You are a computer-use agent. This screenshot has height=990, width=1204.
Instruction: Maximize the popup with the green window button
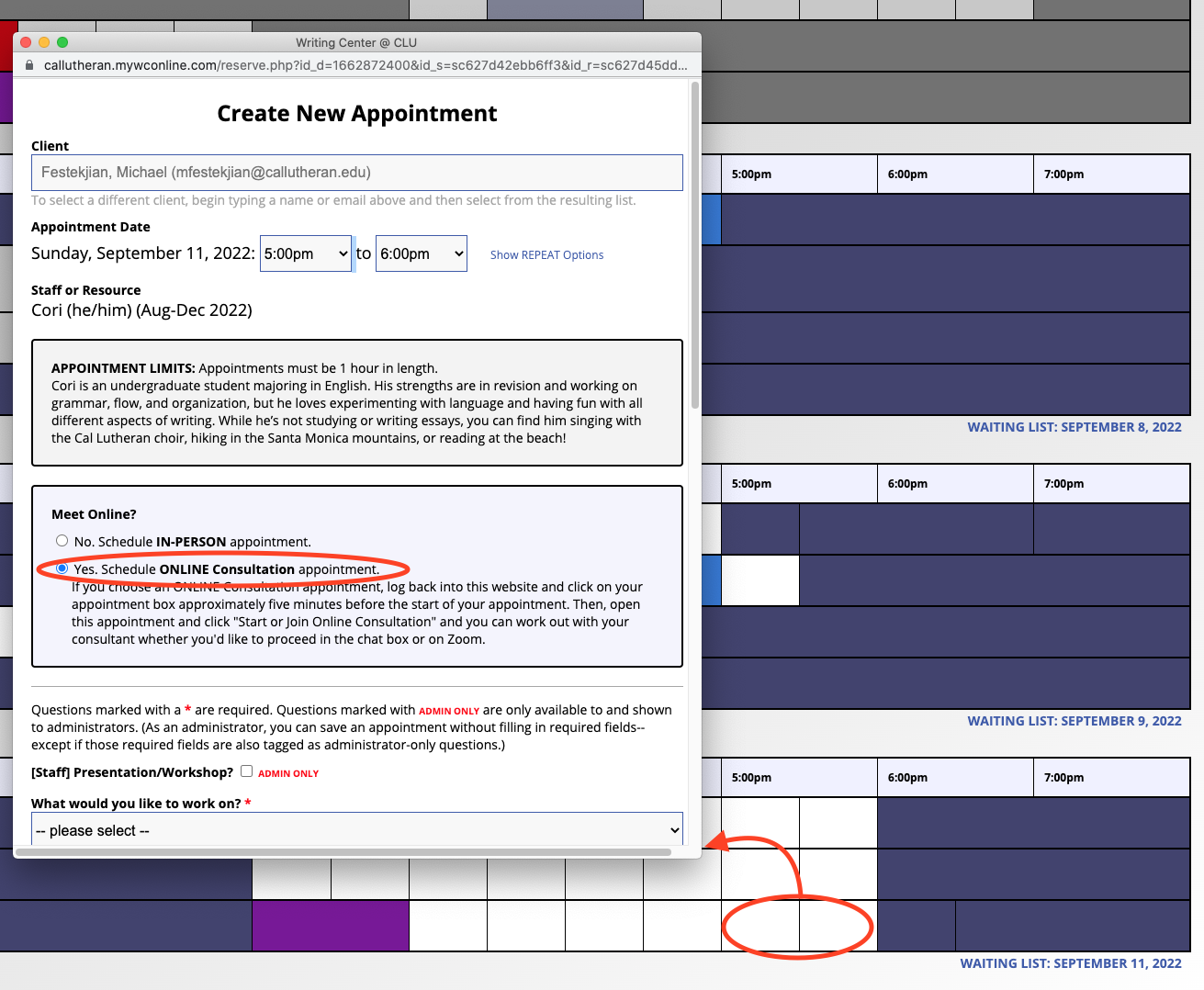(62, 42)
